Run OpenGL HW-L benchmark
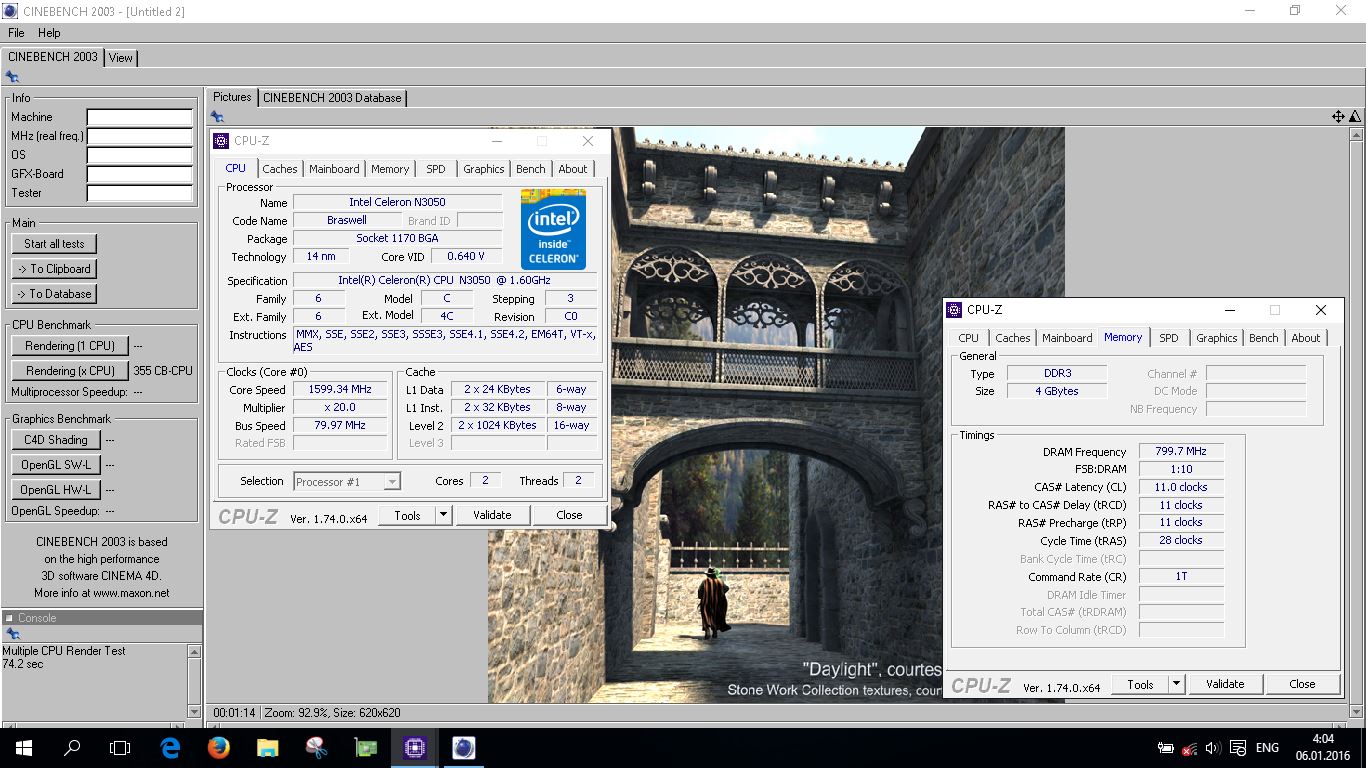Image resolution: width=1366 pixels, height=768 pixels. click(55, 490)
